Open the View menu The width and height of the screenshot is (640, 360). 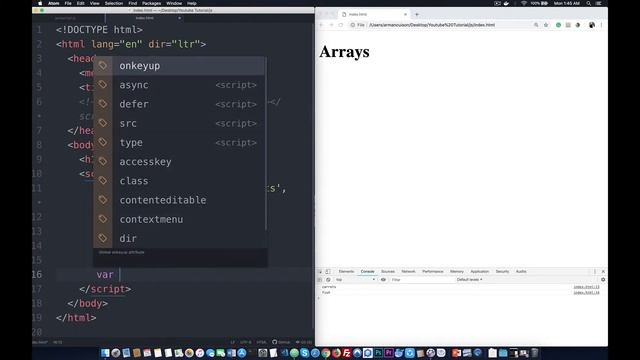[x=94, y=3]
